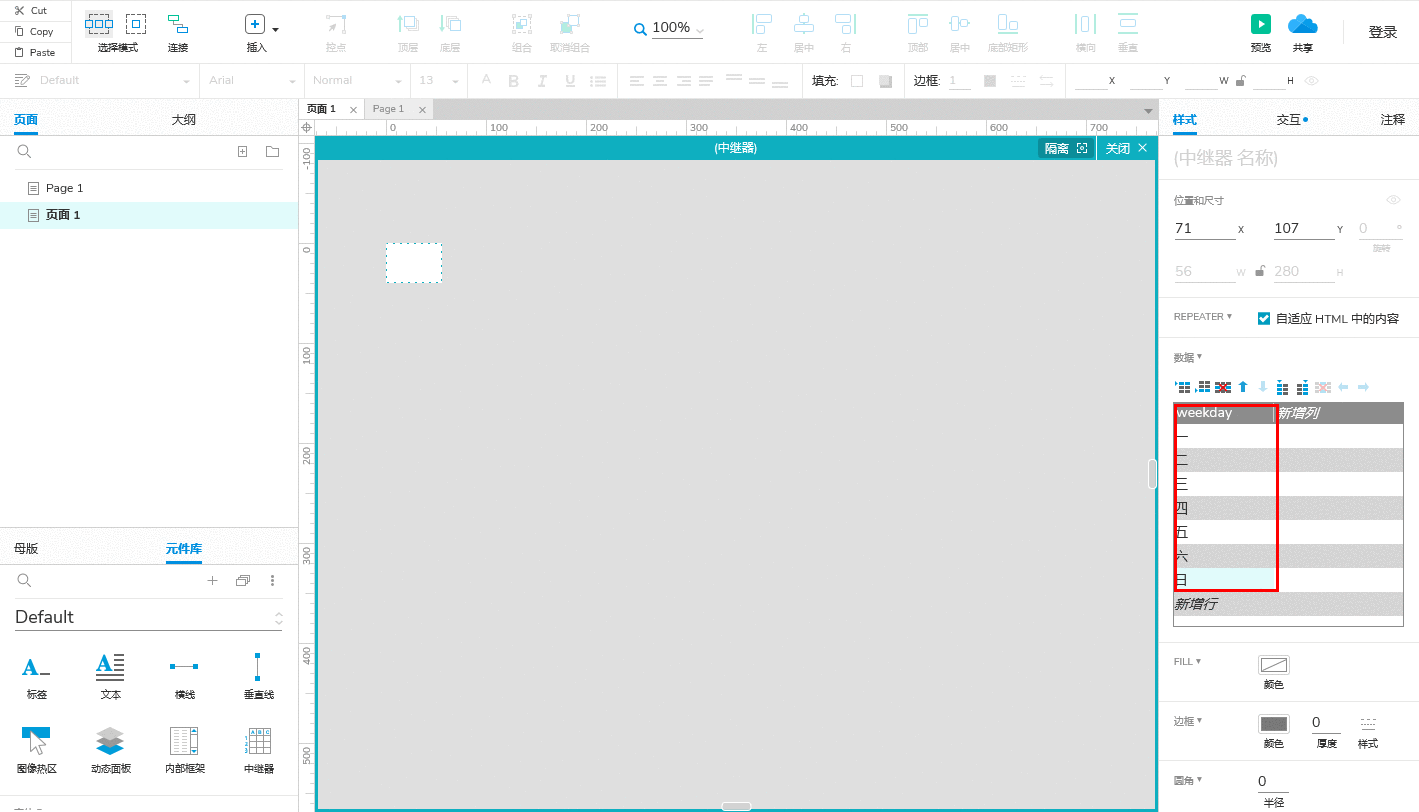Select the 图像热区 hot spot widget
1419x812 pixels.
[36, 751]
